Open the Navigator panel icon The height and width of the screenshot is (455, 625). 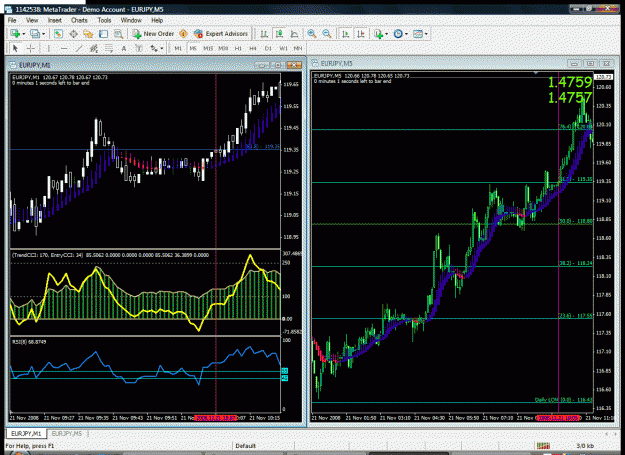[x=88, y=34]
